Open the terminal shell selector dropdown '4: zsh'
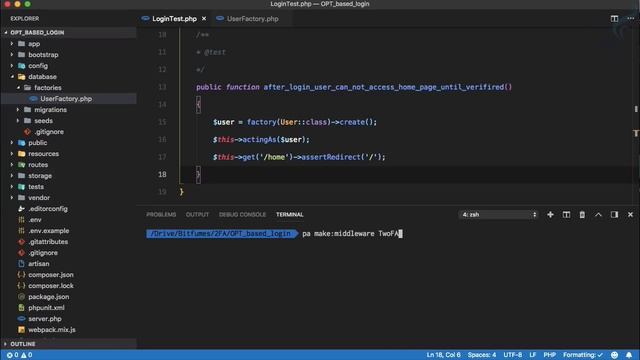The image size is (640, 360). point(499,215)
